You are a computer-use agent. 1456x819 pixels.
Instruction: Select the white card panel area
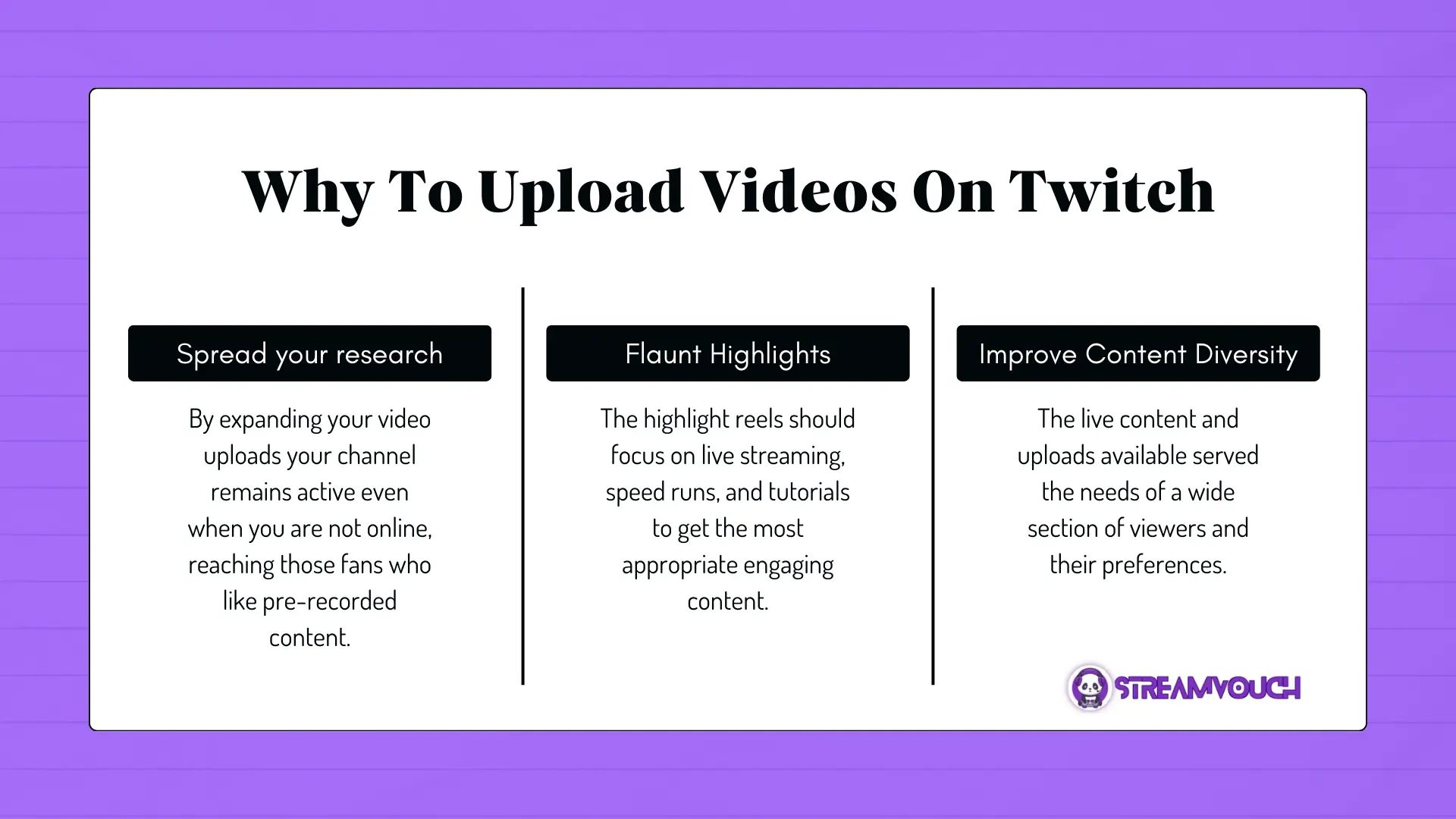[728, 409]
